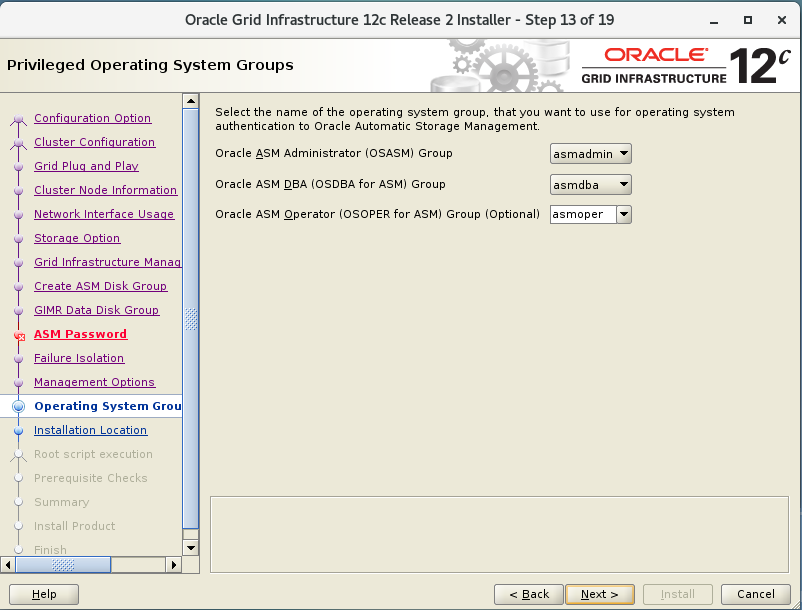
Task: Click into the asmoper text field
Action: (x=583, y=215)
